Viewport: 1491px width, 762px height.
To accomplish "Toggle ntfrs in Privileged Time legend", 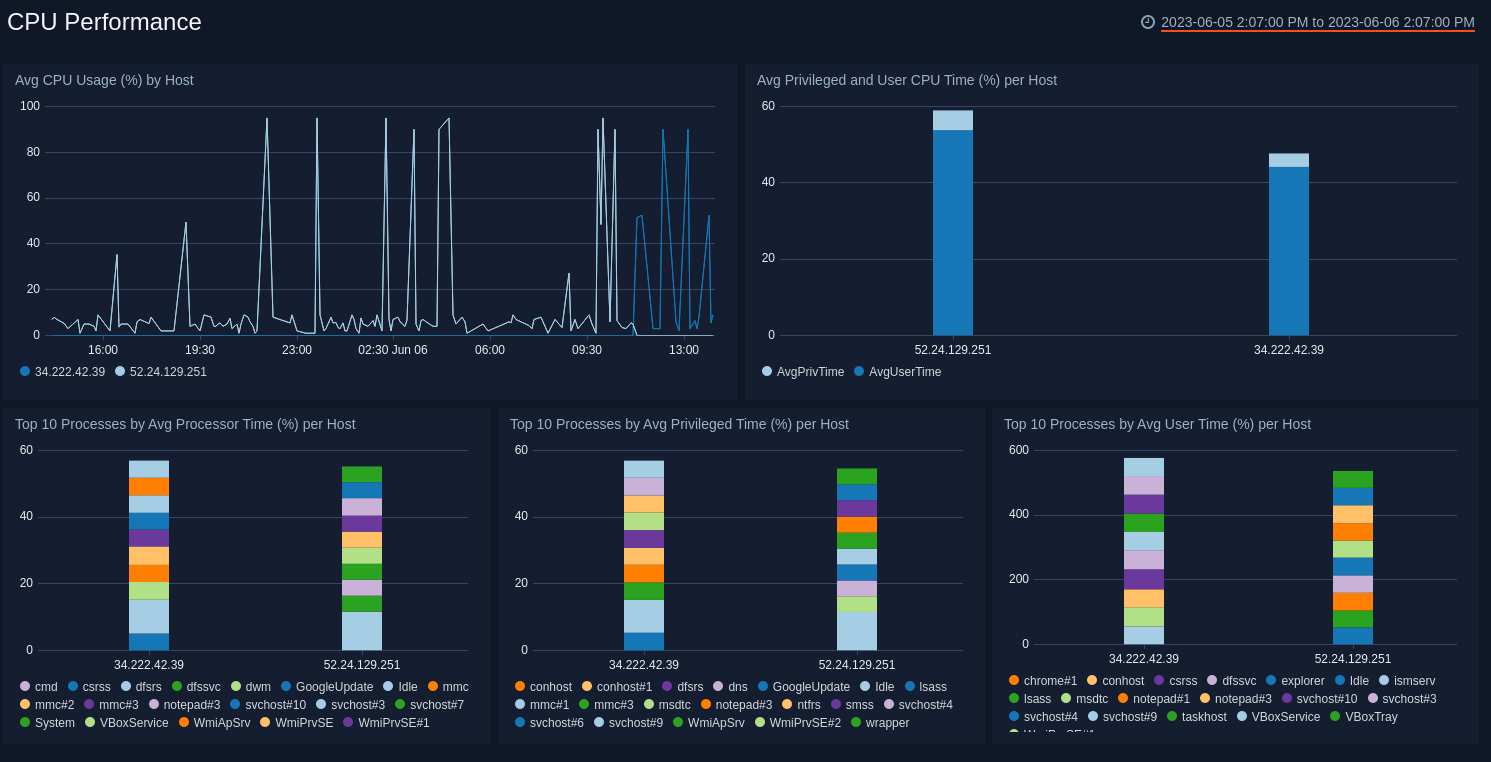I will point(801,705).
